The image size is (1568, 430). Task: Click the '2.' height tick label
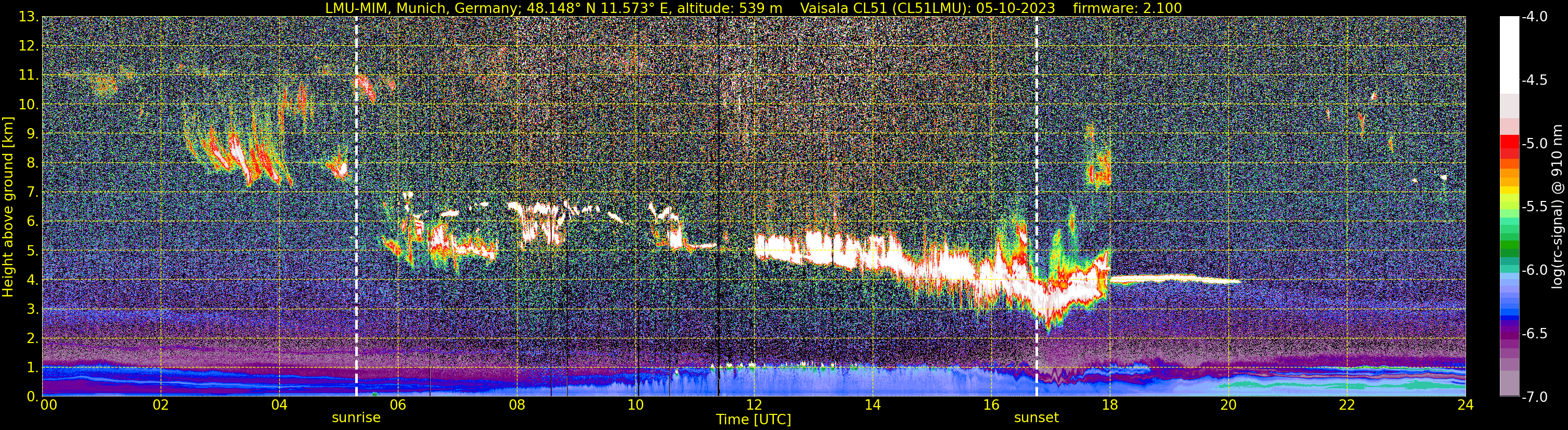click(32, 338)
